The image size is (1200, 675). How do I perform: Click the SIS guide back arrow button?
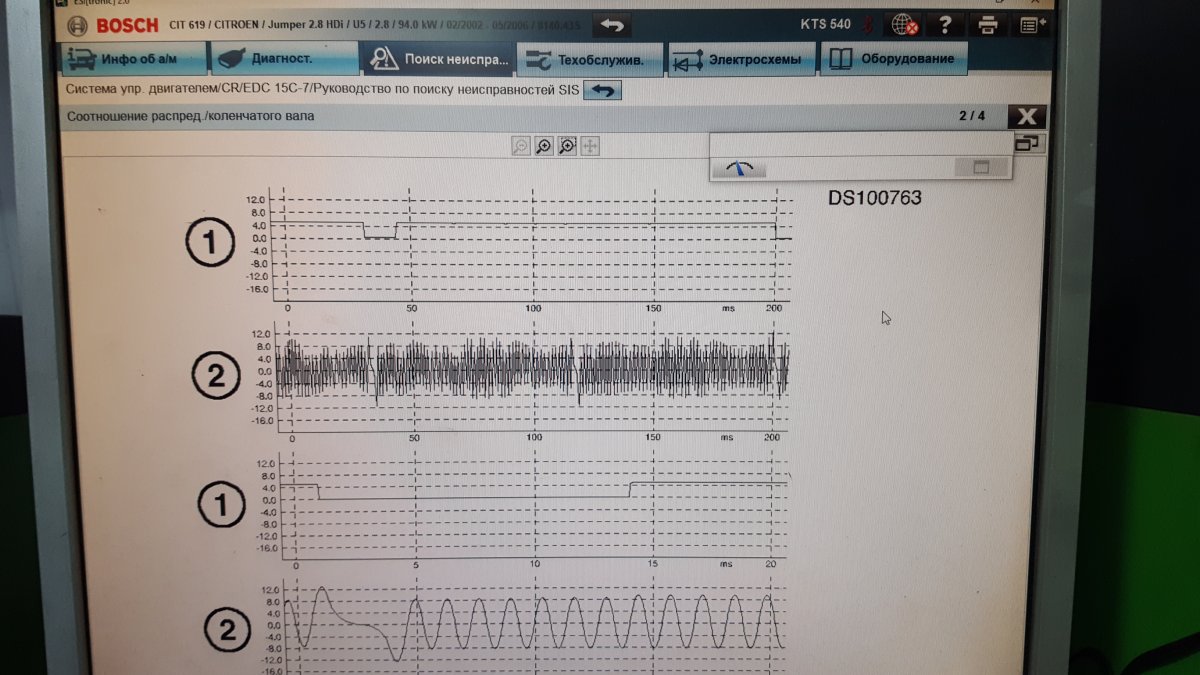tap(602, 90)
